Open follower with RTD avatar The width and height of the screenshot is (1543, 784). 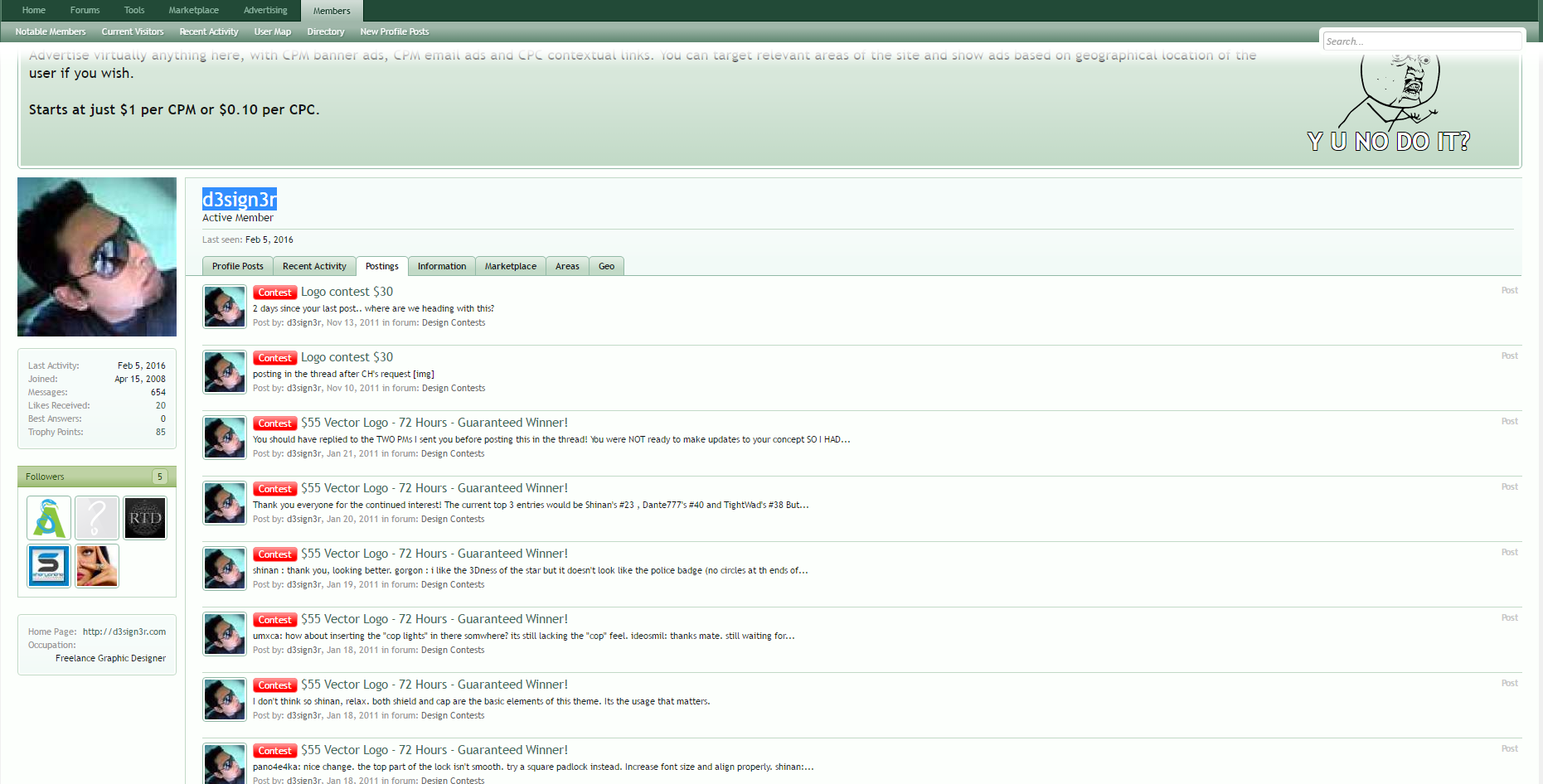tap(145, 518)
